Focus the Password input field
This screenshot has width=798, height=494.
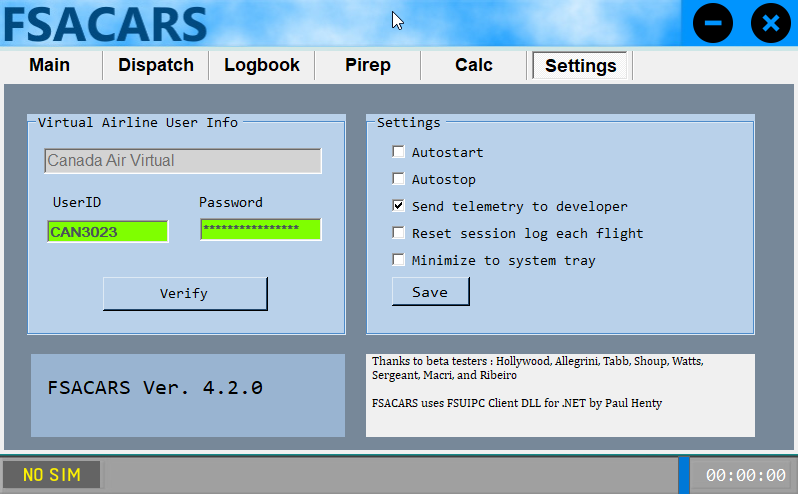pos(260,230)
